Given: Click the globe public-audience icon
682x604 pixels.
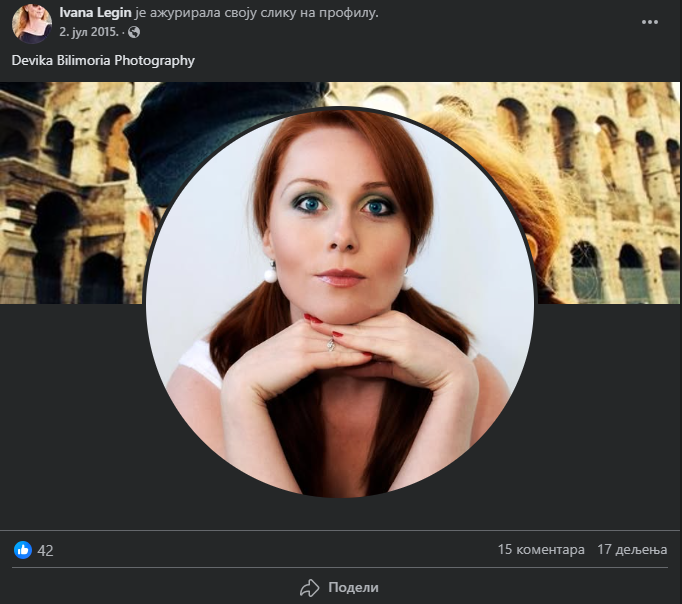Looking at the screenshot, I should coord(134,31).
